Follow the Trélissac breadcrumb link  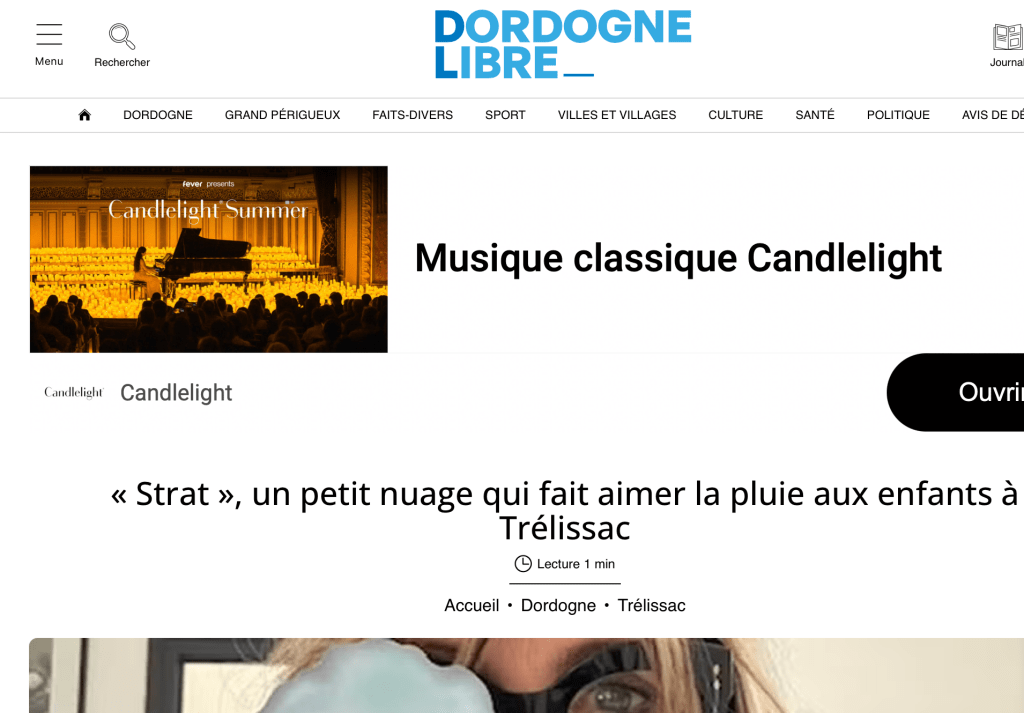click(x=652, y=605)
